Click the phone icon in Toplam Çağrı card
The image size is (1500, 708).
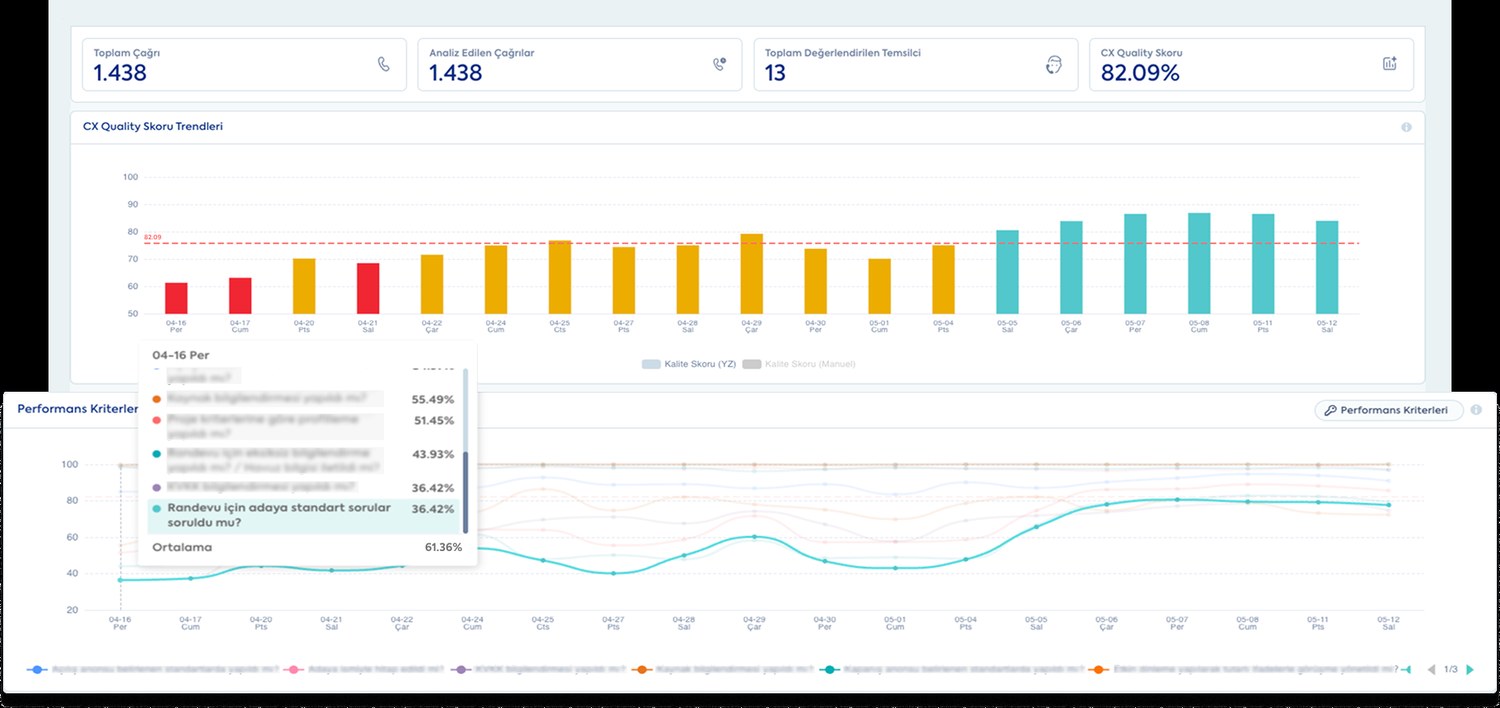click(x=384, y=64)
